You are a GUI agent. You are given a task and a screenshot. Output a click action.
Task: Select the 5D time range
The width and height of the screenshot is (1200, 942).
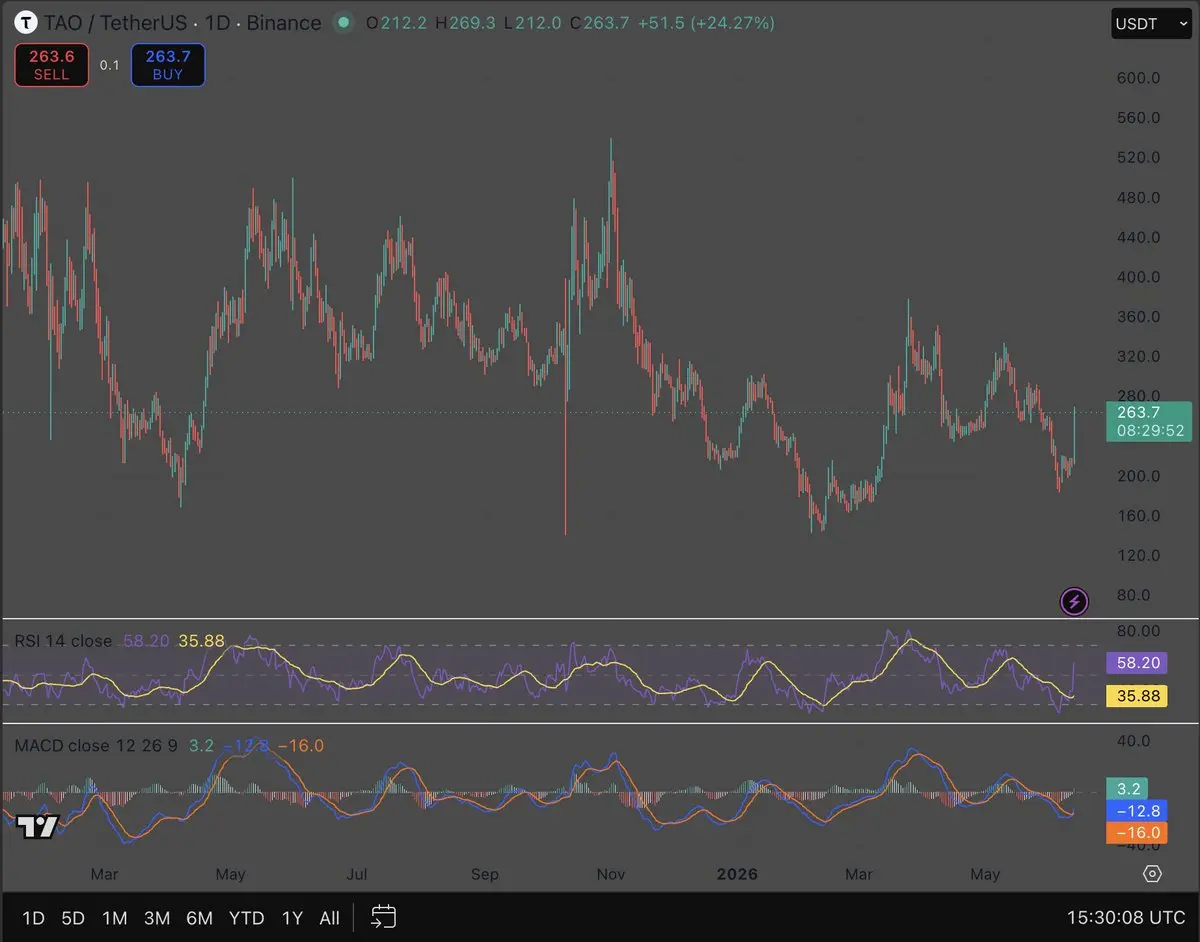tap(73, 917)
